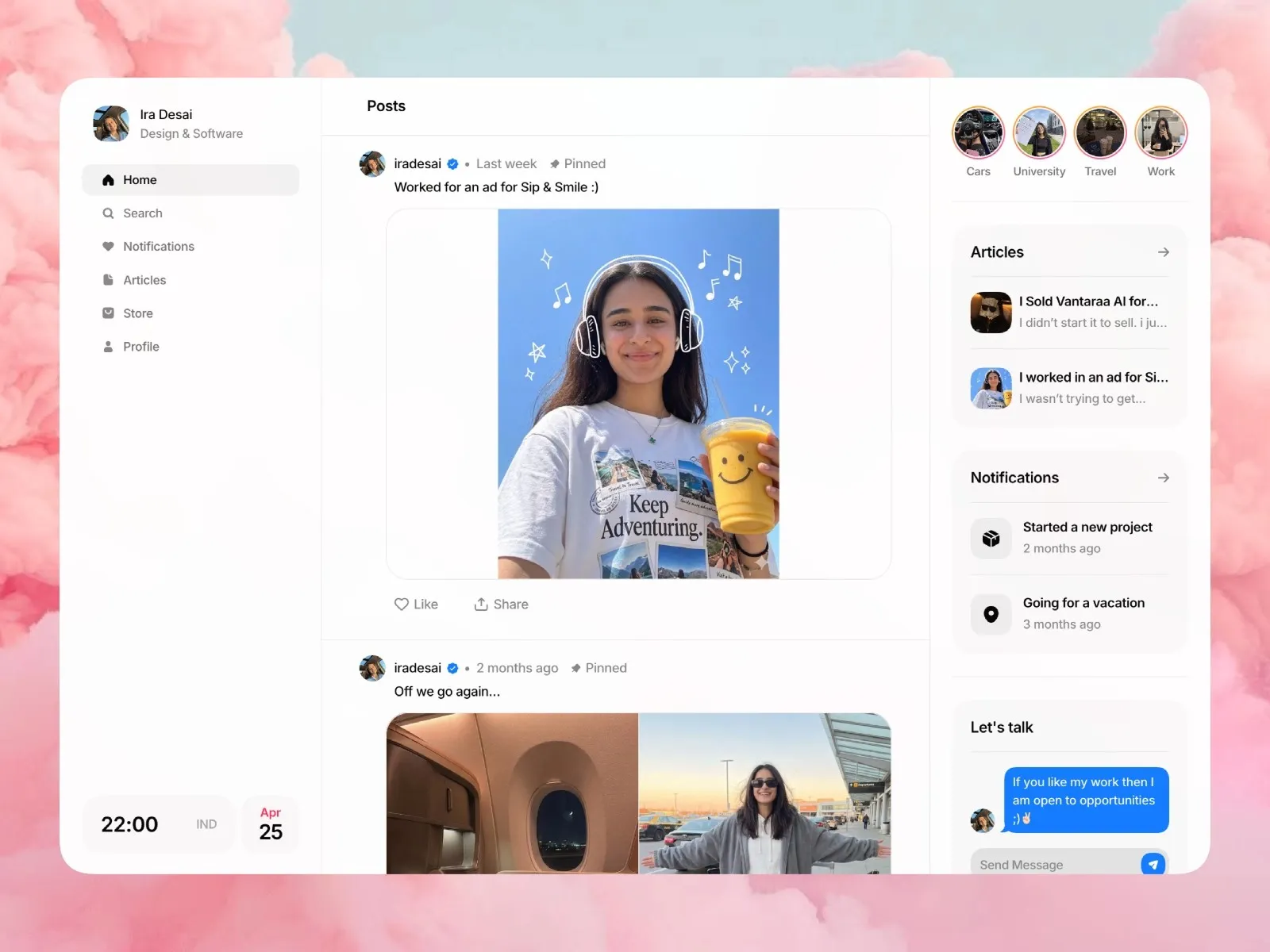Screen dimensions: 1270x952
Task: Open the University story highlight
Action: coord(1039,132)
